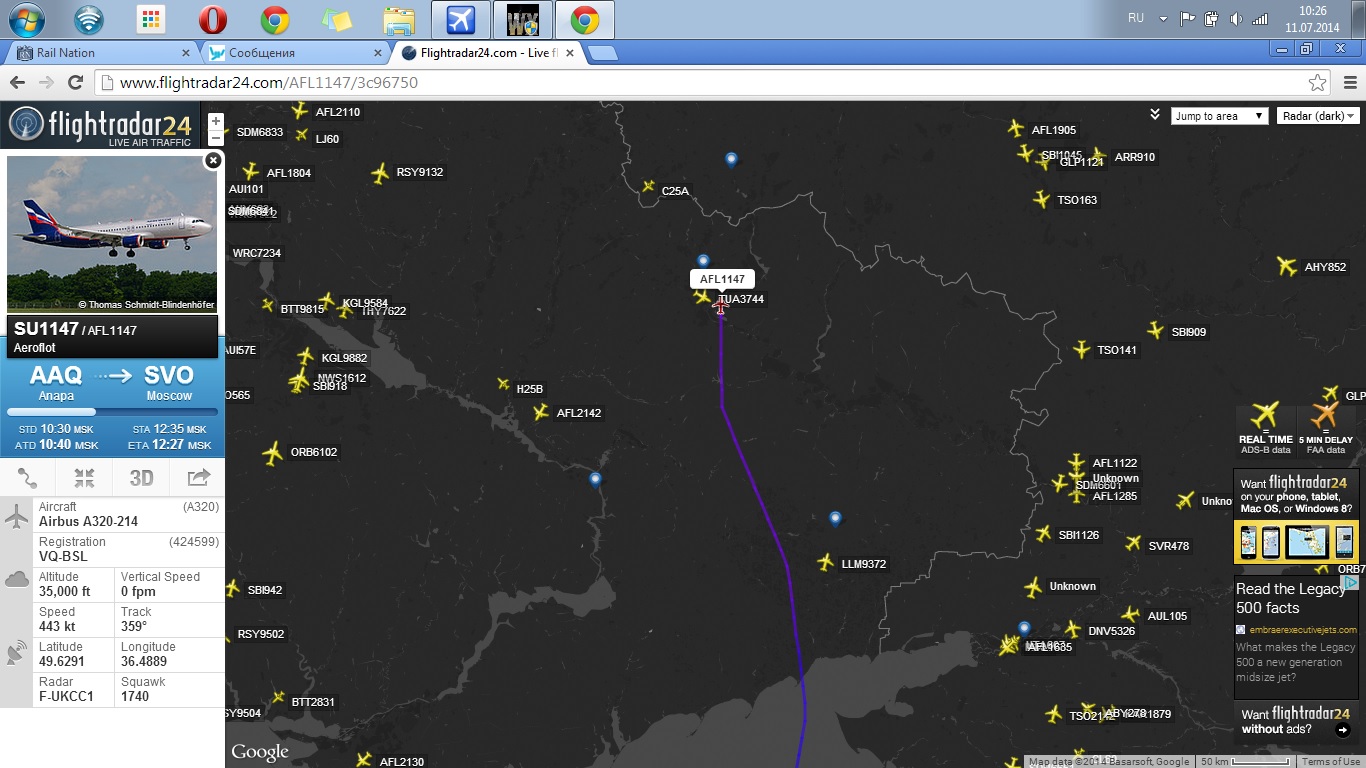This screenshot has height=768, width=1366.
Task: Select aircraft SVR478 on map
Action: (1133, 543)
